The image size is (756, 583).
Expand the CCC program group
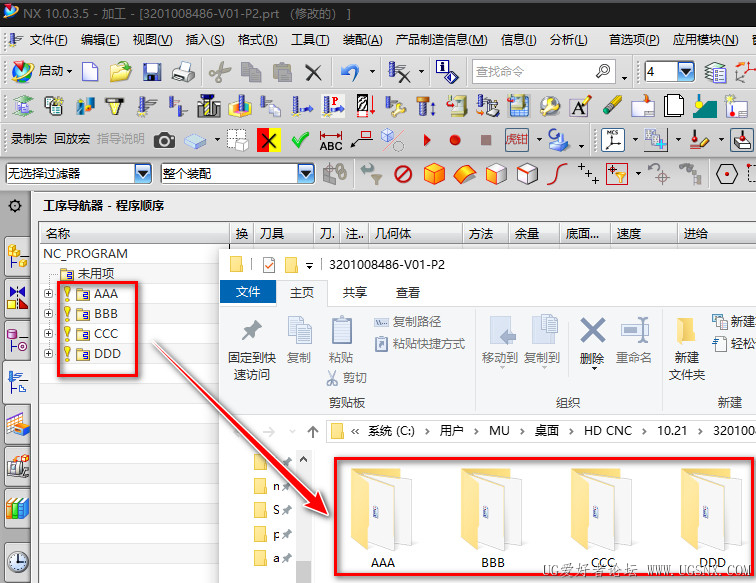click(48, 333)
